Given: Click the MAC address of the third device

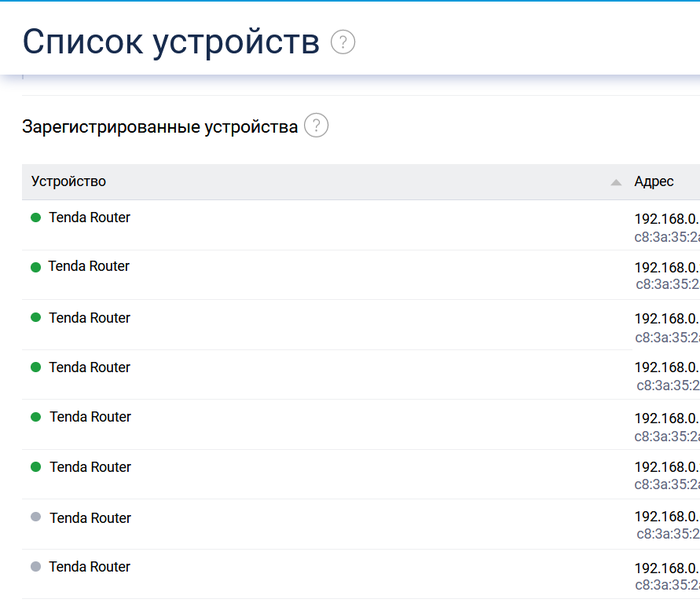Looking at the screenshot, I should click(x=667, y=337).
